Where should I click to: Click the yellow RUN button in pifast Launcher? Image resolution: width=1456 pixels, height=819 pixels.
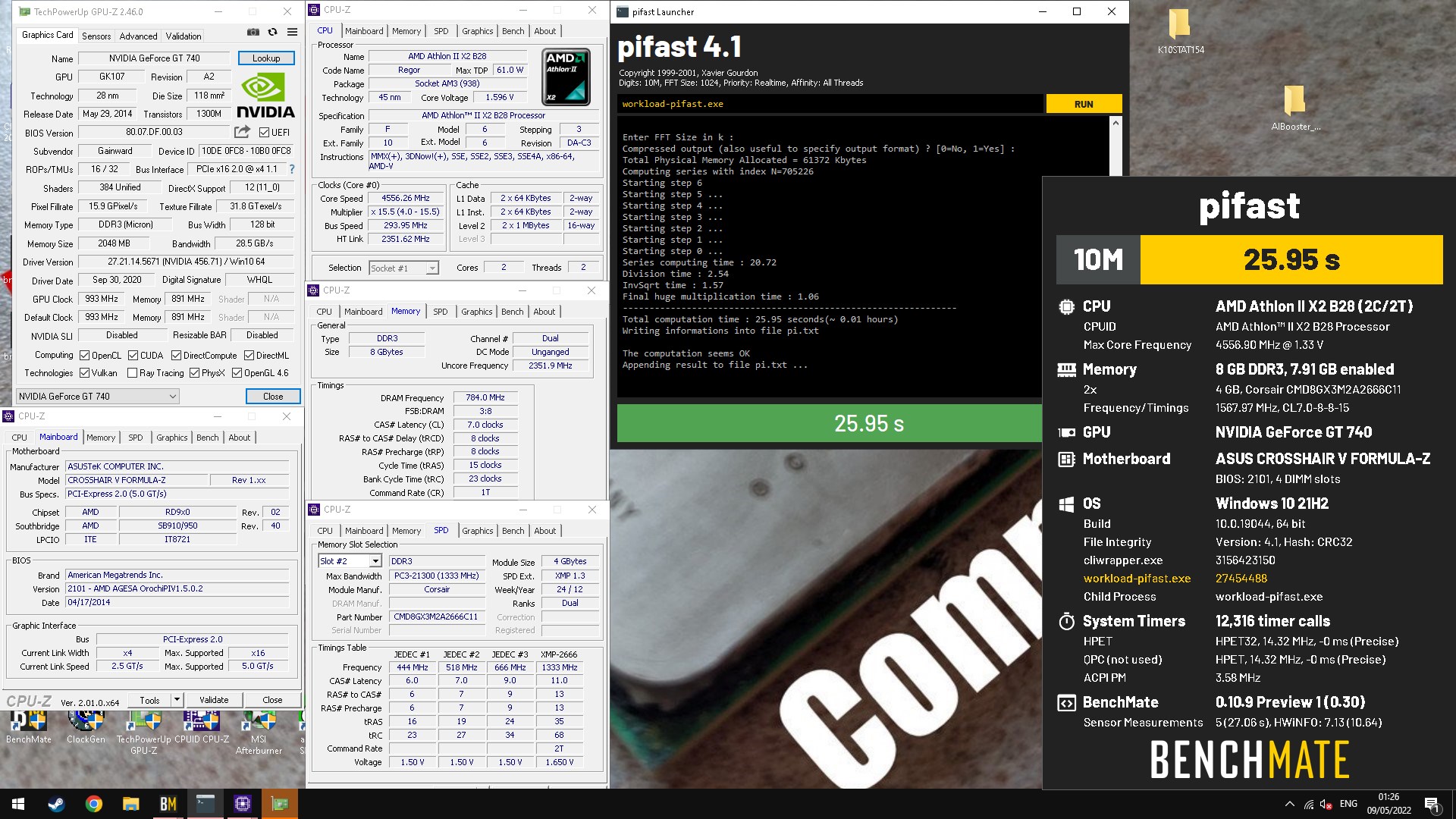point(1084,104)
